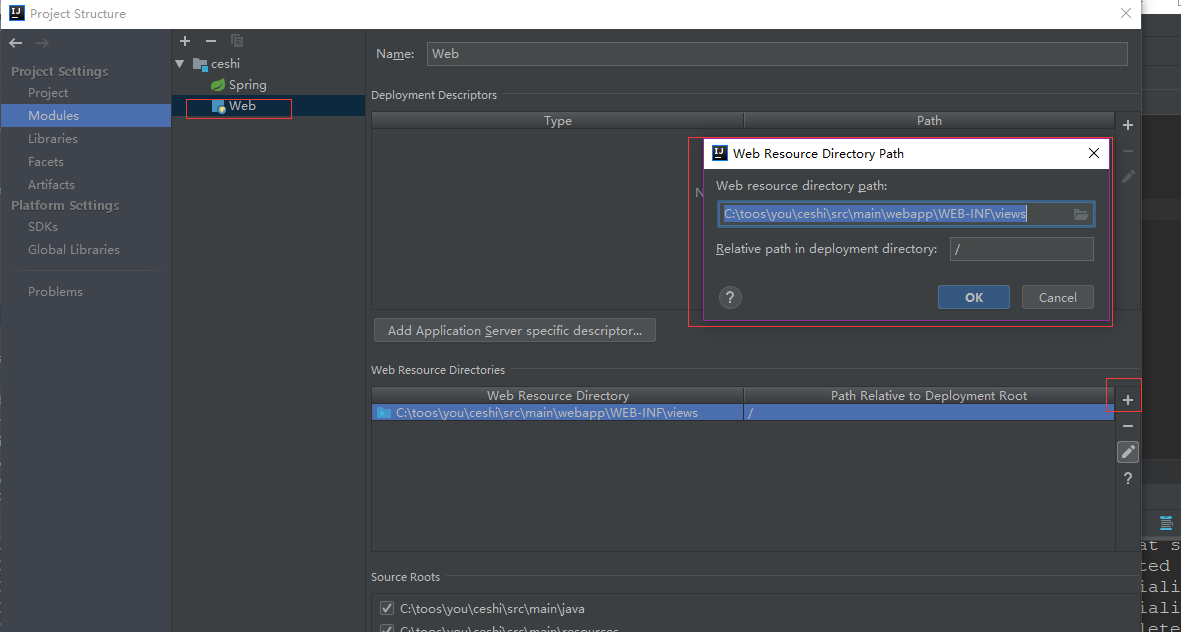Open help in Web Resource Directory dialog
The width and height of the screenshot is (1181, 632).
(x=730, y=297)
